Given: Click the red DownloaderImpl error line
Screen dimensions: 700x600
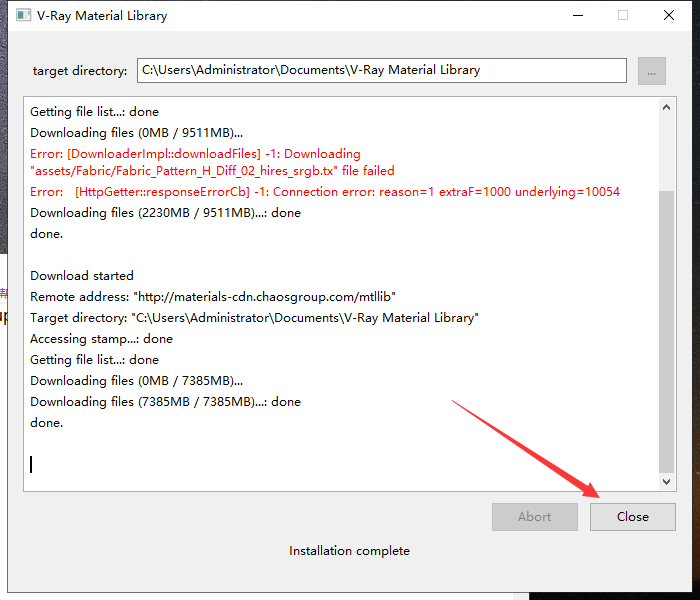Looking at the screenshot, I should tap(195, 154).
